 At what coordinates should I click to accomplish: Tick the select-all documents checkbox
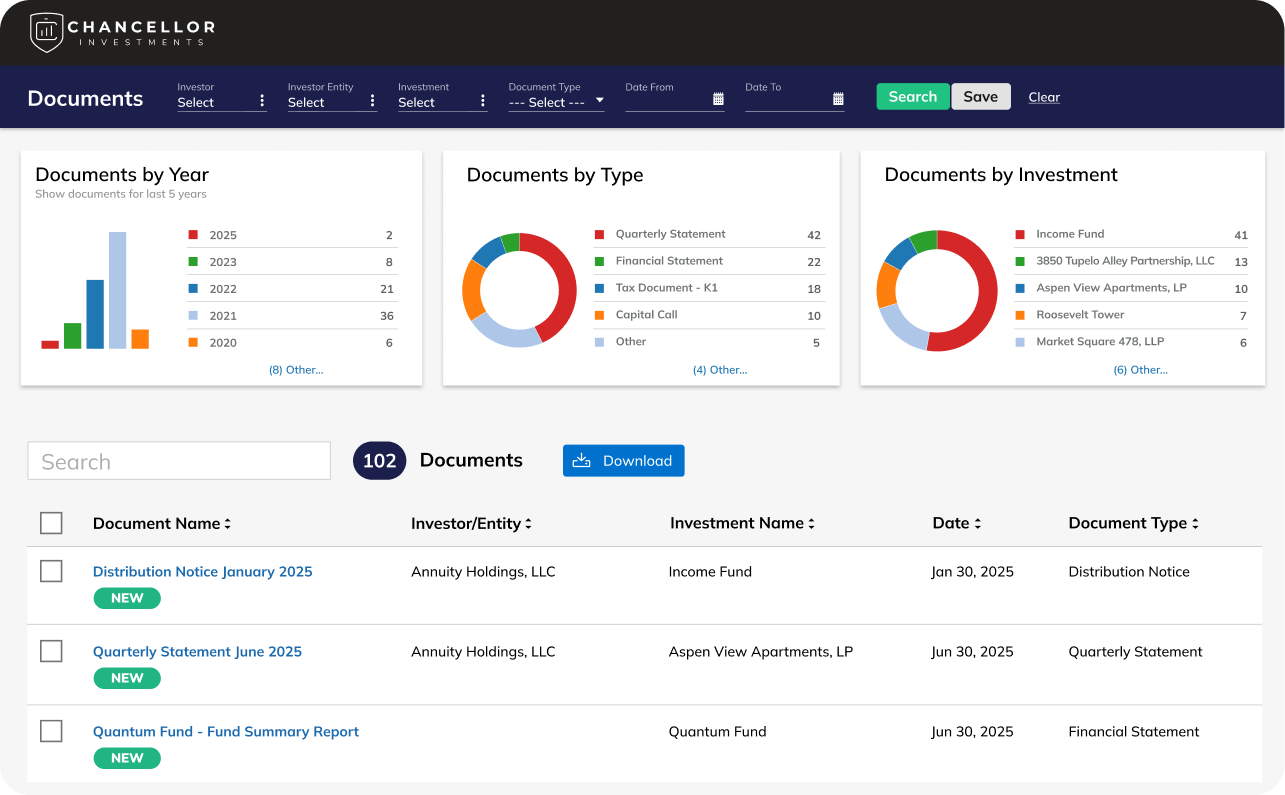tap(51, 523)
